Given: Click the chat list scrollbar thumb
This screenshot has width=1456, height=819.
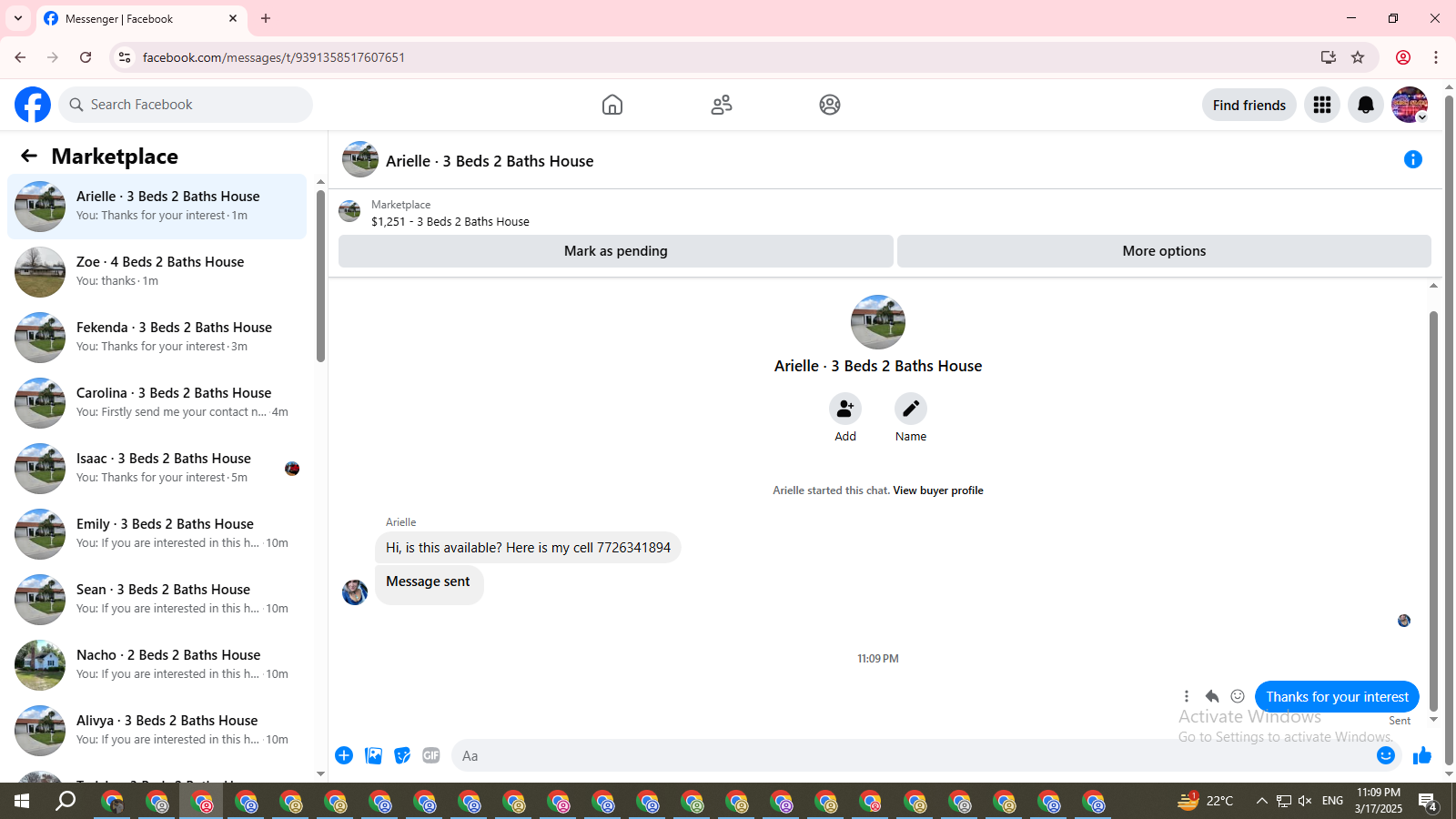Looking at the screenshot, I should 320,275.
